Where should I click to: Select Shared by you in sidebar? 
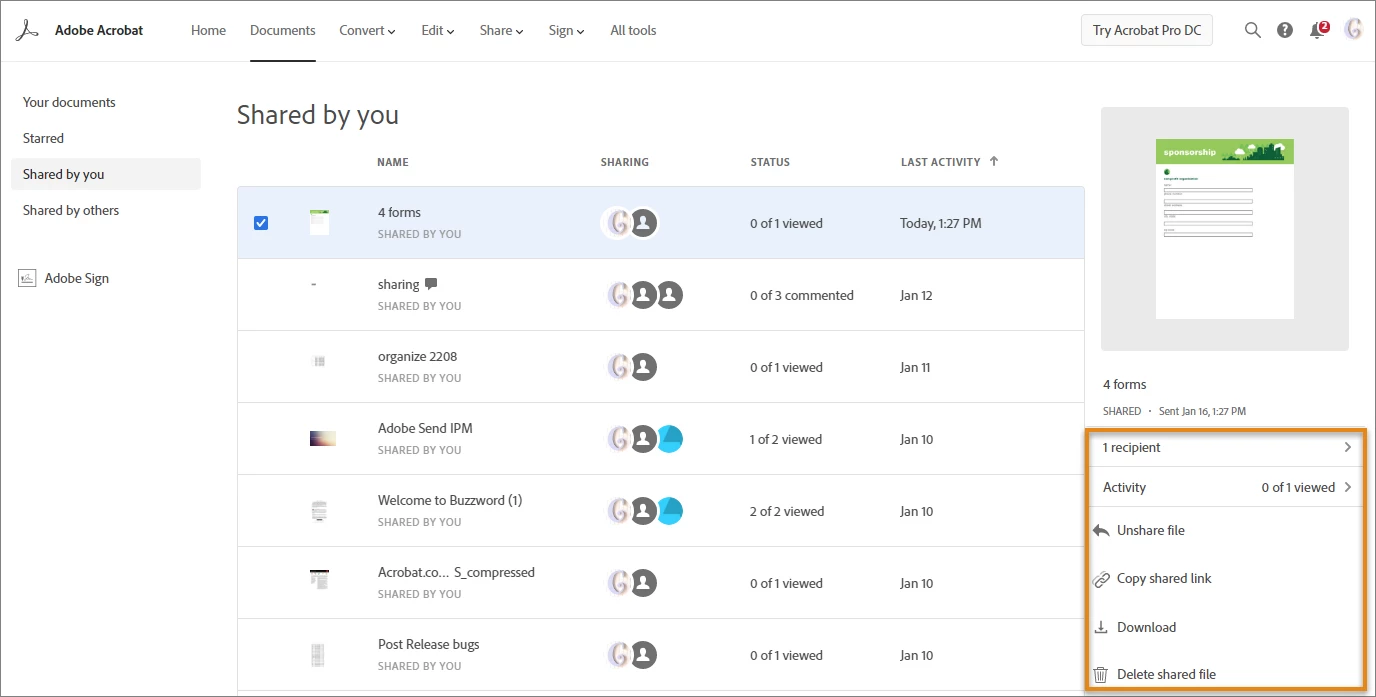coord(106,174)
